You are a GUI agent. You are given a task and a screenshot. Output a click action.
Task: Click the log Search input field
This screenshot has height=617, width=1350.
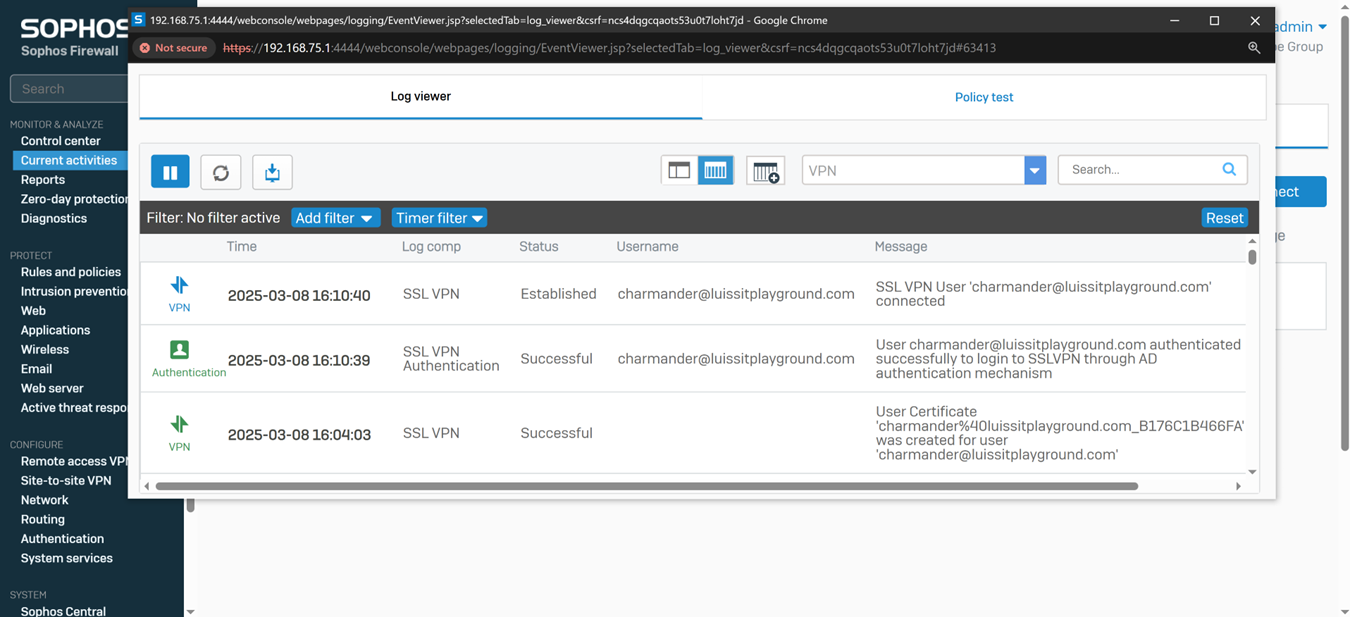(1140, 169)
